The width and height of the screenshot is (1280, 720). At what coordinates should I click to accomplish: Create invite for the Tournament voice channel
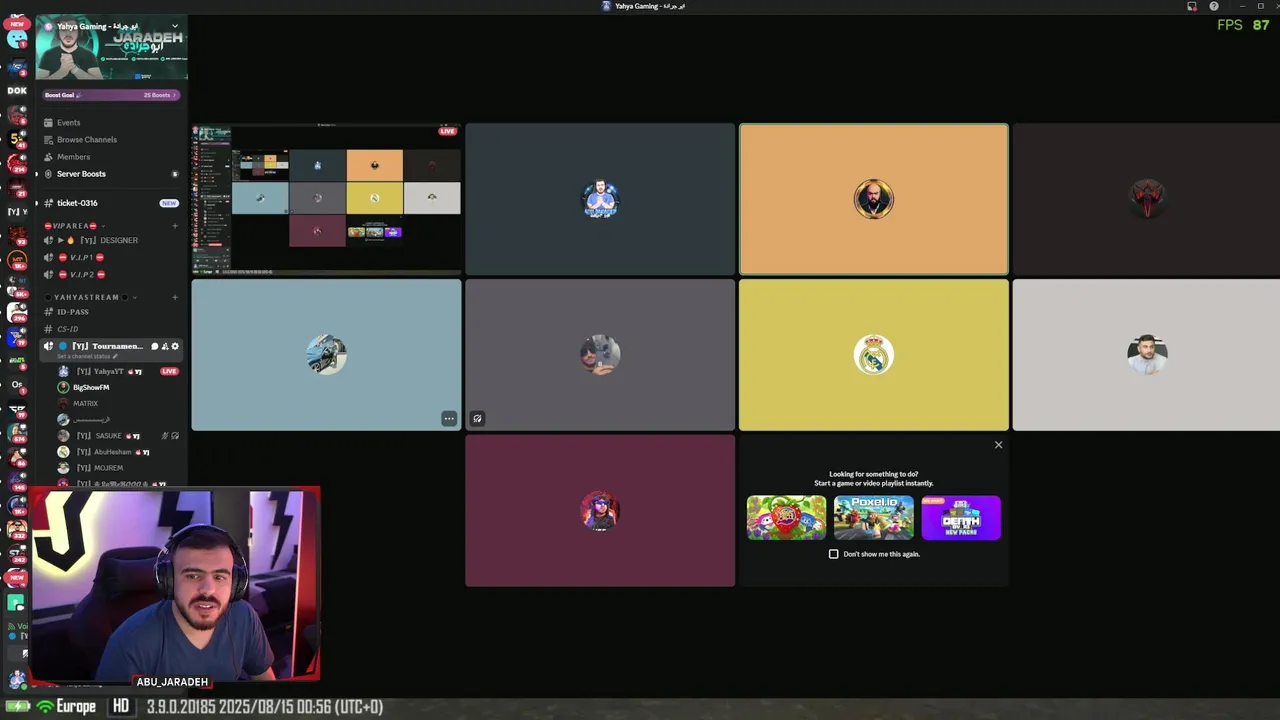165,346
